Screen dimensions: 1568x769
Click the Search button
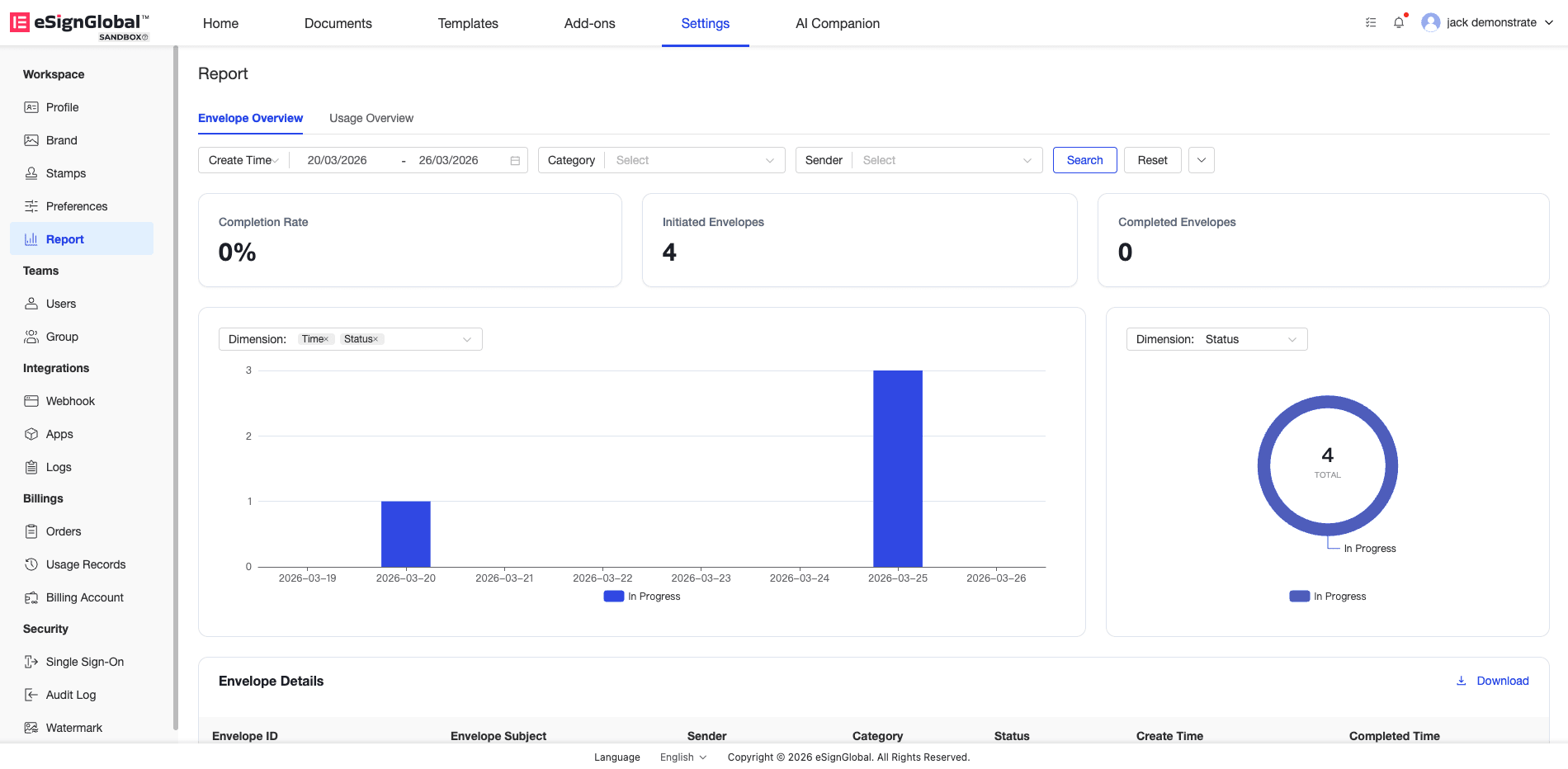tap(1085, 160)
